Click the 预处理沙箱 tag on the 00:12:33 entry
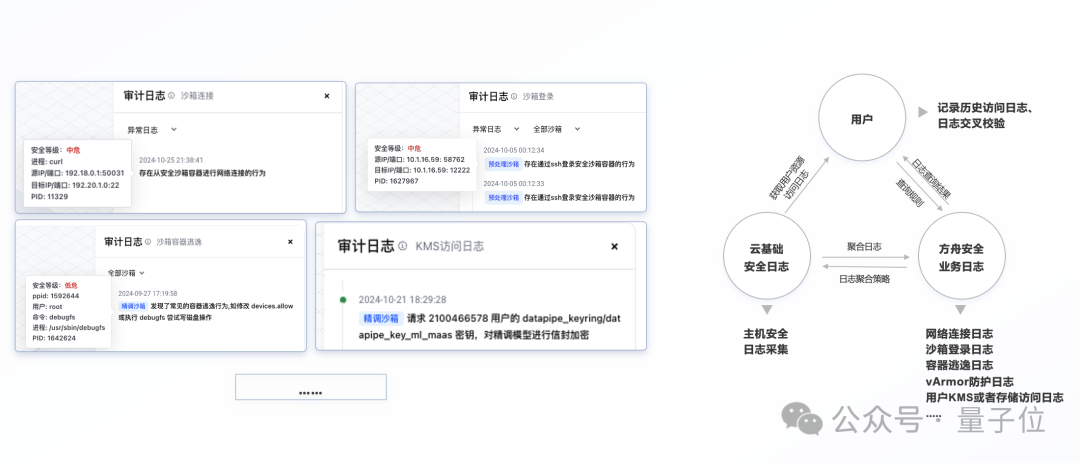Image resolution: width=1080 pixels, height=463 pixels. [x=504, y=197]
